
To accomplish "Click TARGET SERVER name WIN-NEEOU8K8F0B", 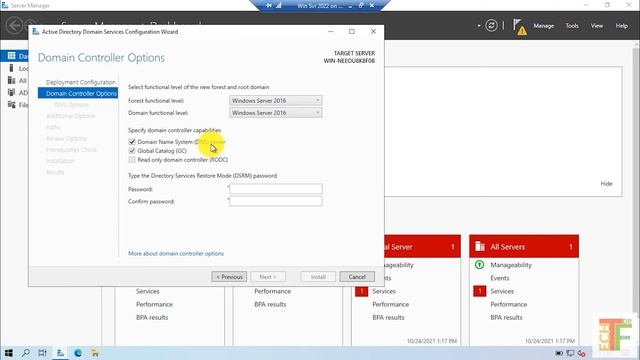I will [349, 61].
